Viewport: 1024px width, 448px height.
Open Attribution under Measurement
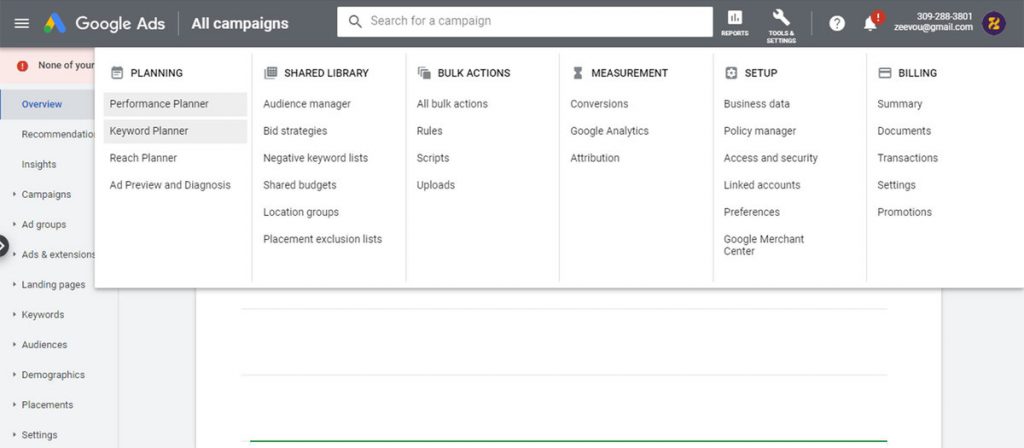[x=595, y=158]
